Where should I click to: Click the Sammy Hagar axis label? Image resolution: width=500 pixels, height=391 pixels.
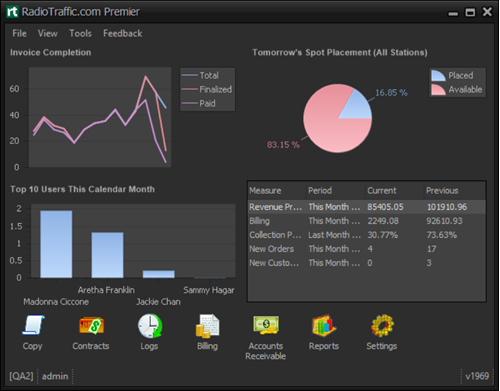(209, 290)
